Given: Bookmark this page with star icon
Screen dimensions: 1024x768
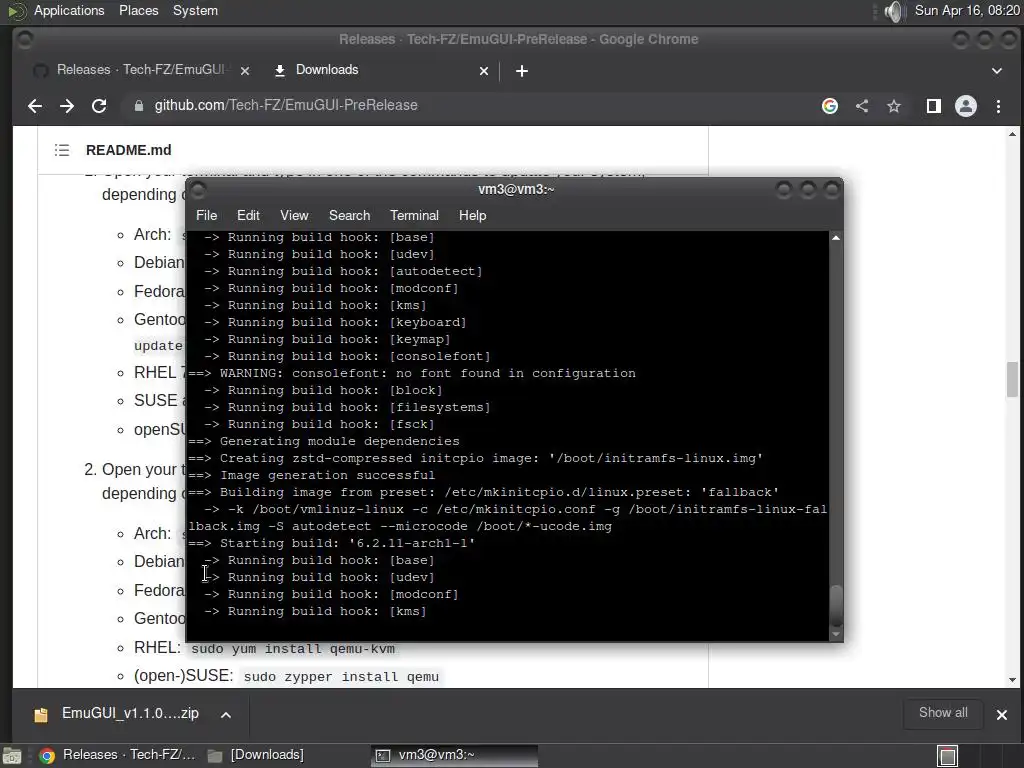Looking at the screenshot, I should point(894,106).
